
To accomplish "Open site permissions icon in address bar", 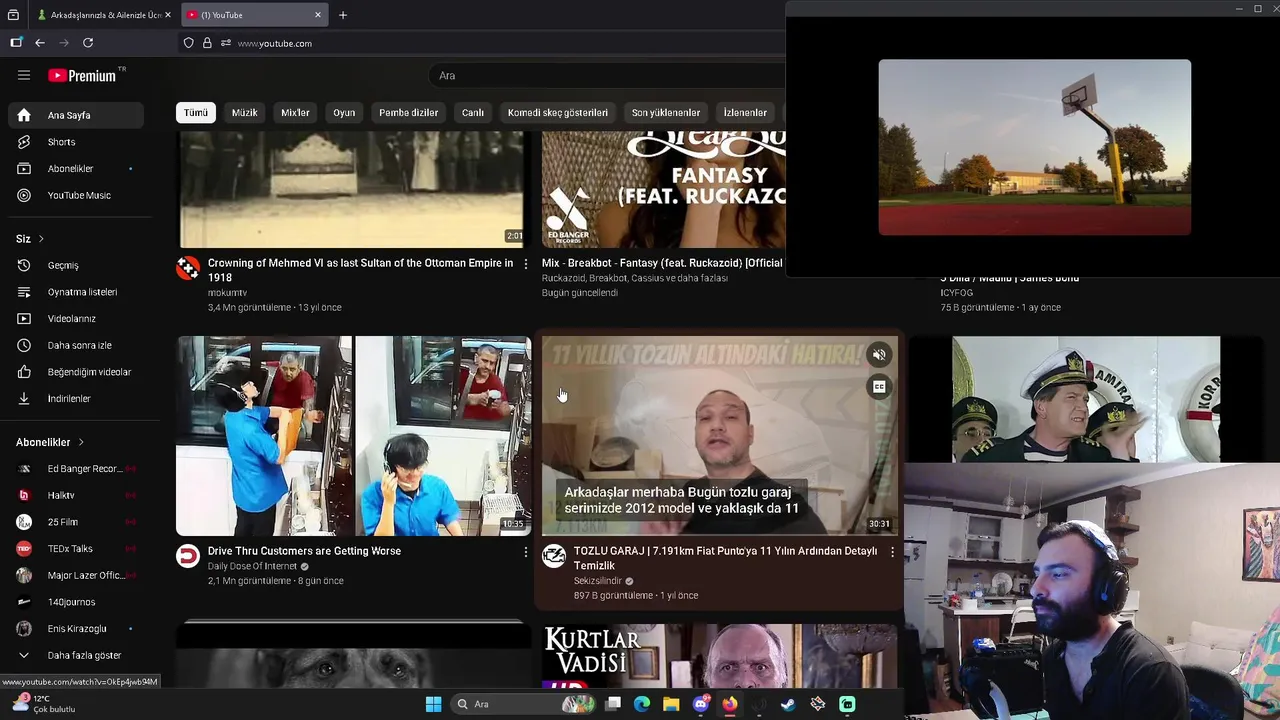I will (226, 43).
